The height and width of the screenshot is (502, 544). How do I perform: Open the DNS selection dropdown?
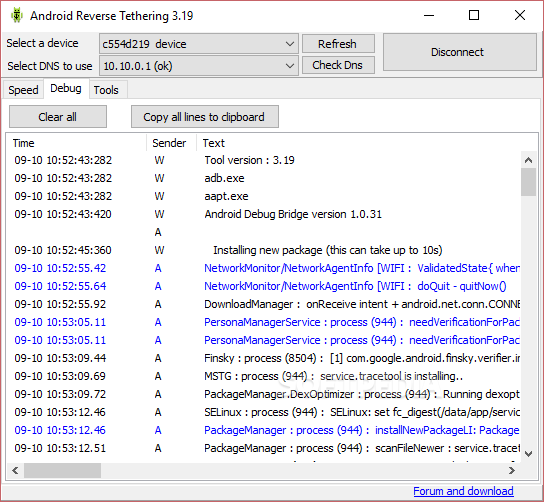click(199, 66)
